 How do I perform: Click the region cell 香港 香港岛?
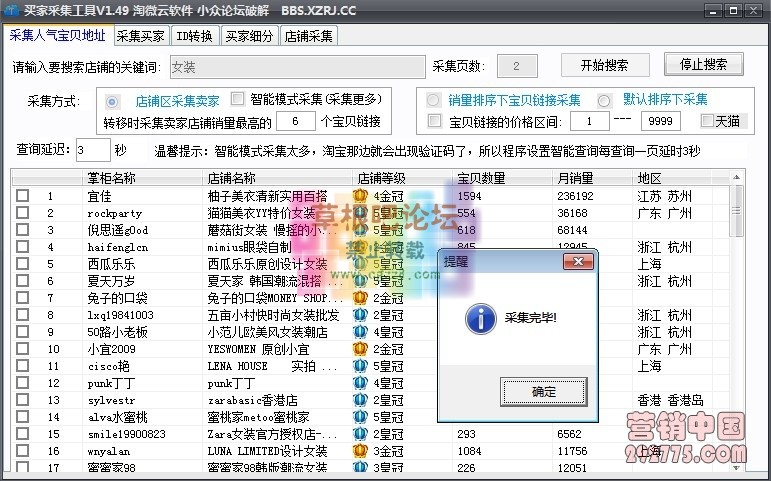click(671, 400)
